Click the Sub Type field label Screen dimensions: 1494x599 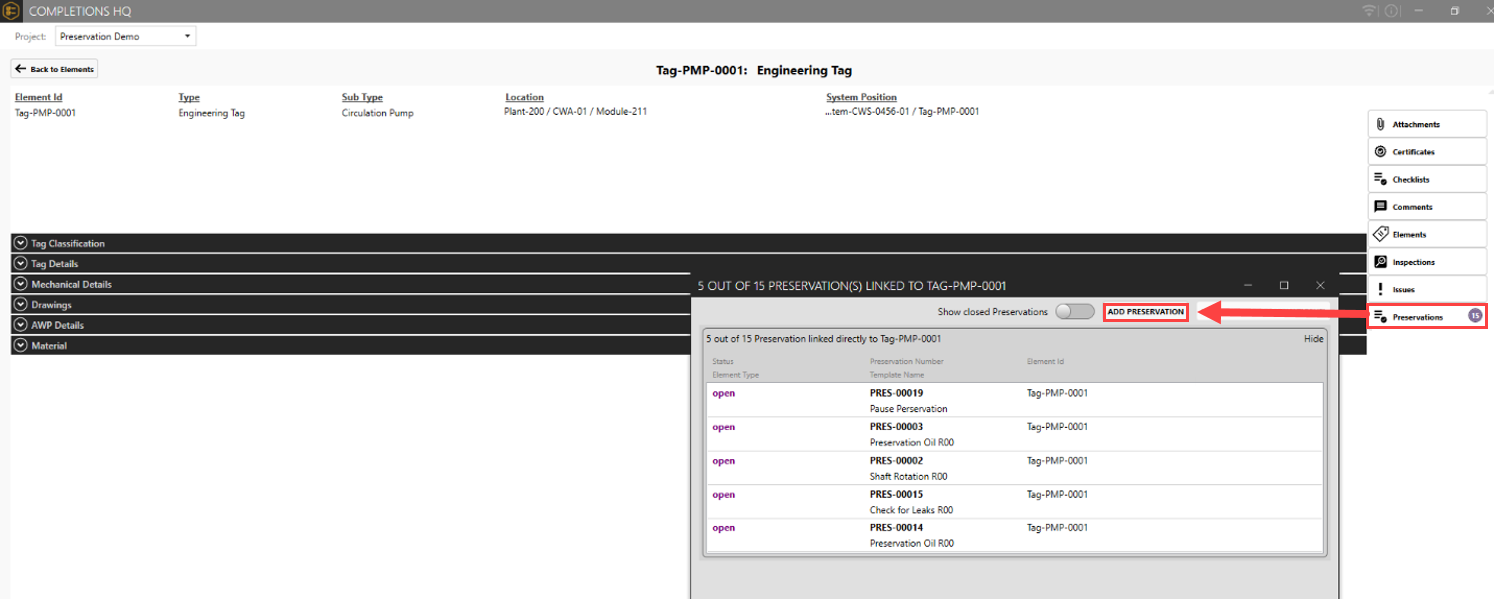coord(362,97)
